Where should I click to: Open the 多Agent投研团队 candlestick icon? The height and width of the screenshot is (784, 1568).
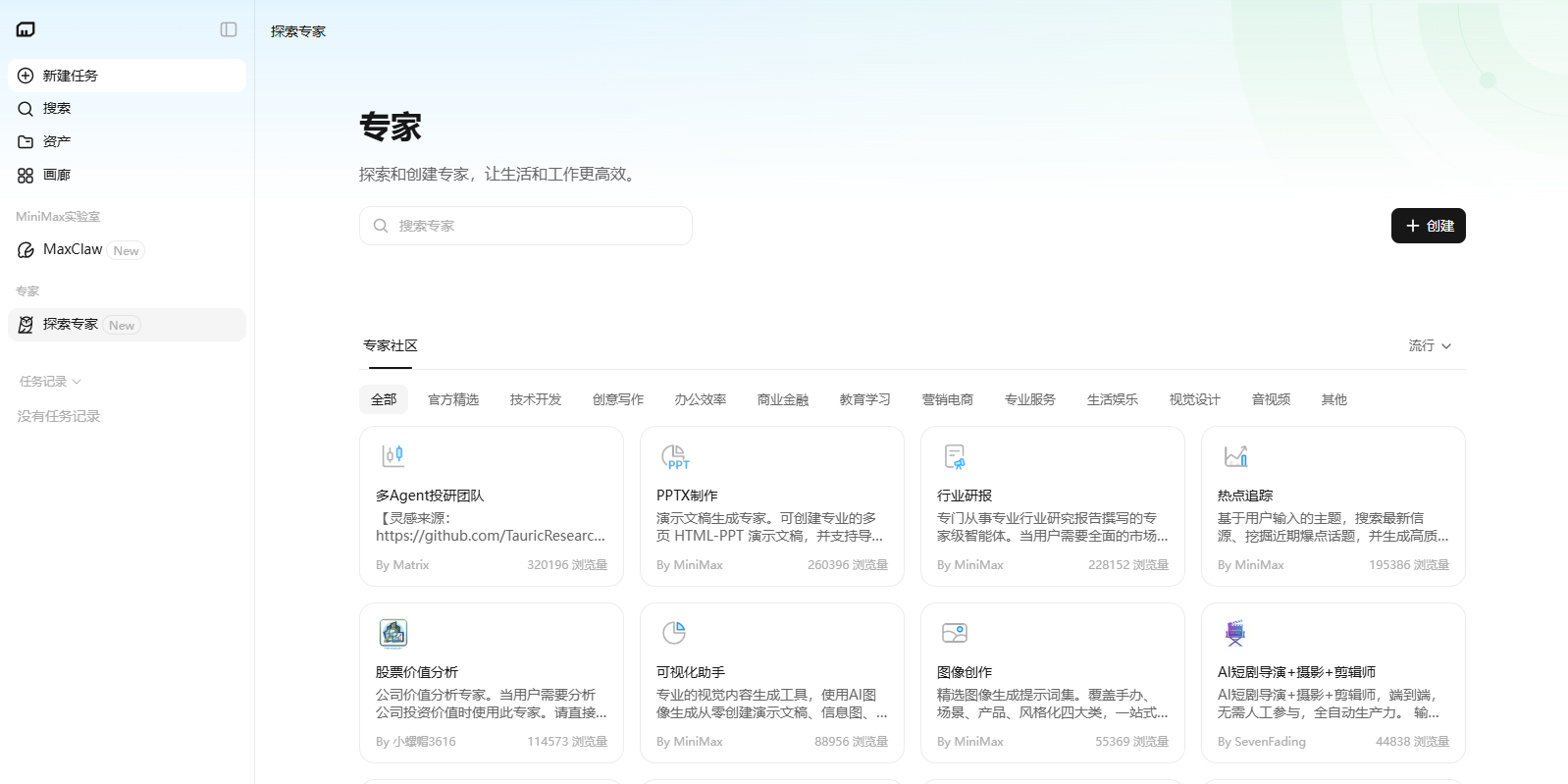(x=392, y=455)
